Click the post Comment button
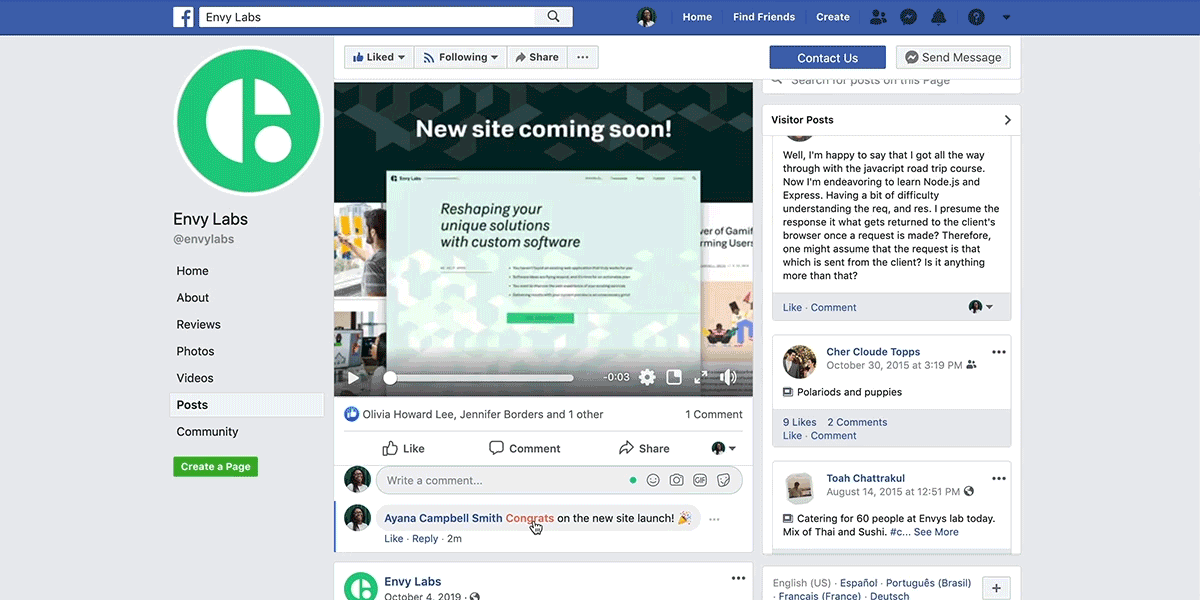This screenshot has width=1200, height=600. [524, 448]
